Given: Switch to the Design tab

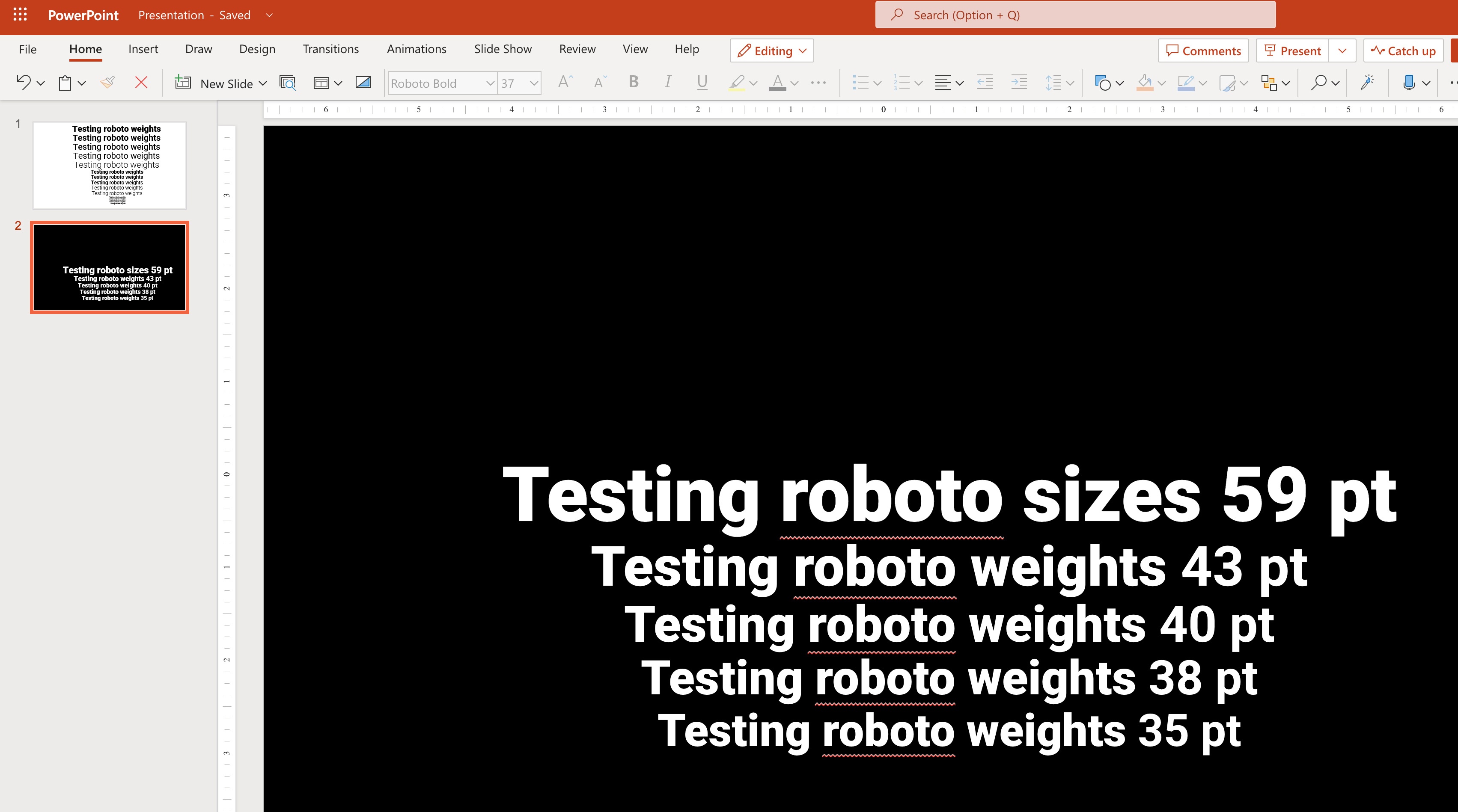Looking at the screenshot, I should point(257,49).
